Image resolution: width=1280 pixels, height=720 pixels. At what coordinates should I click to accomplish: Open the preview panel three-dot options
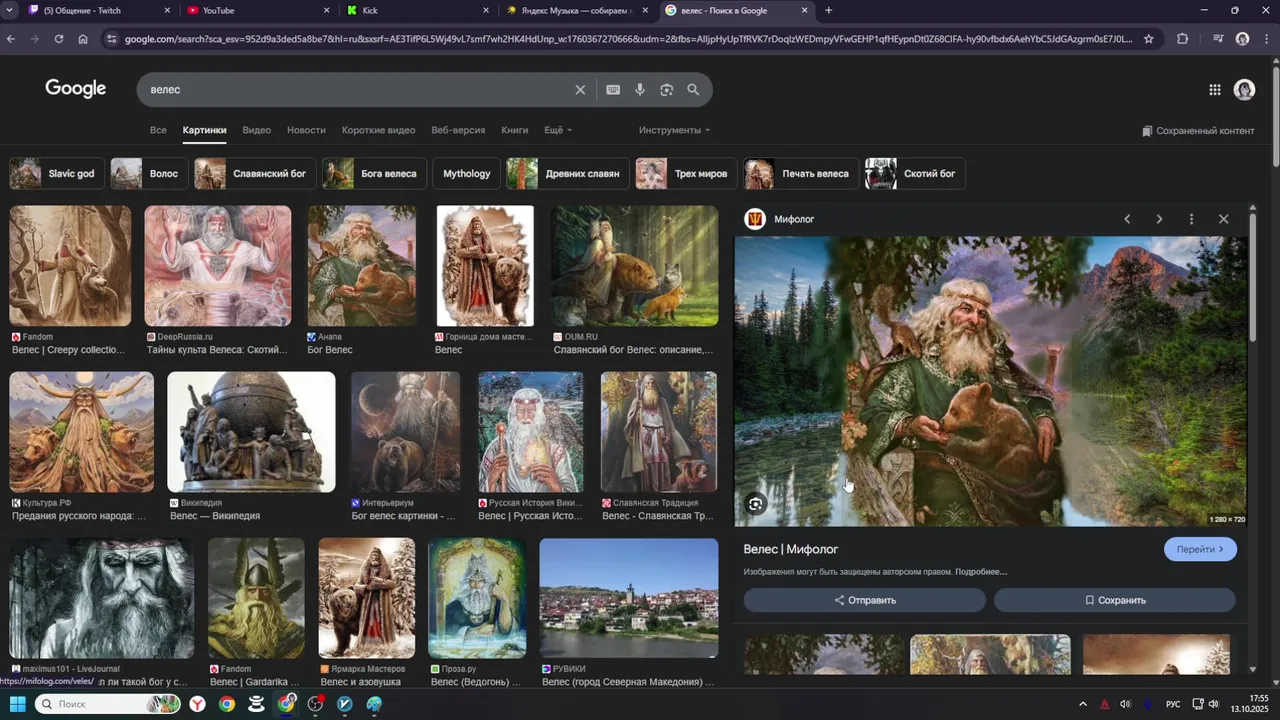click(1191, 219)
